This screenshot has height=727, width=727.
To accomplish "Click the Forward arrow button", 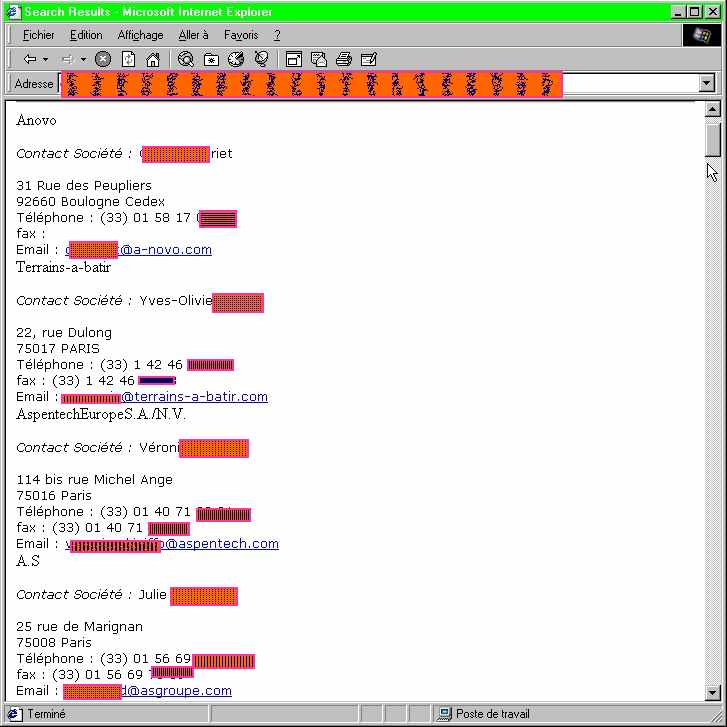I will point(68,59).
